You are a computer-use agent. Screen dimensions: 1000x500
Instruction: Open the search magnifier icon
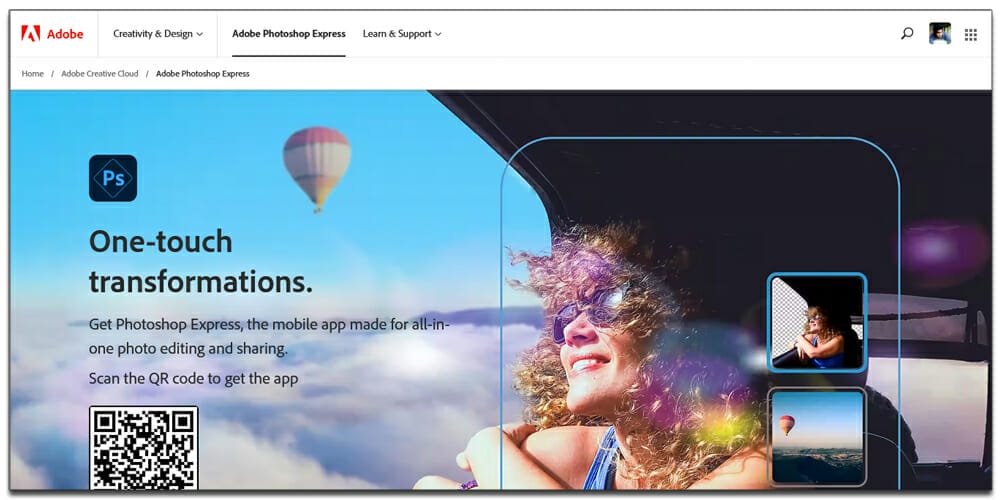point(907,34)
